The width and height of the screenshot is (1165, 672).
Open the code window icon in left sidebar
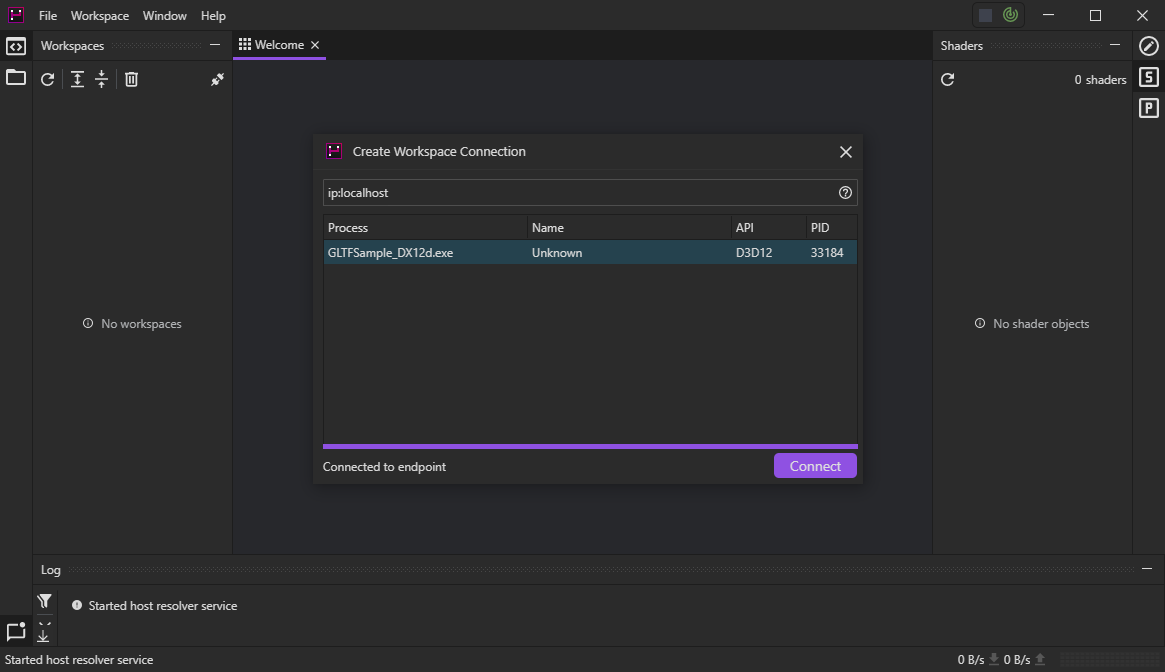coord(16,46)
